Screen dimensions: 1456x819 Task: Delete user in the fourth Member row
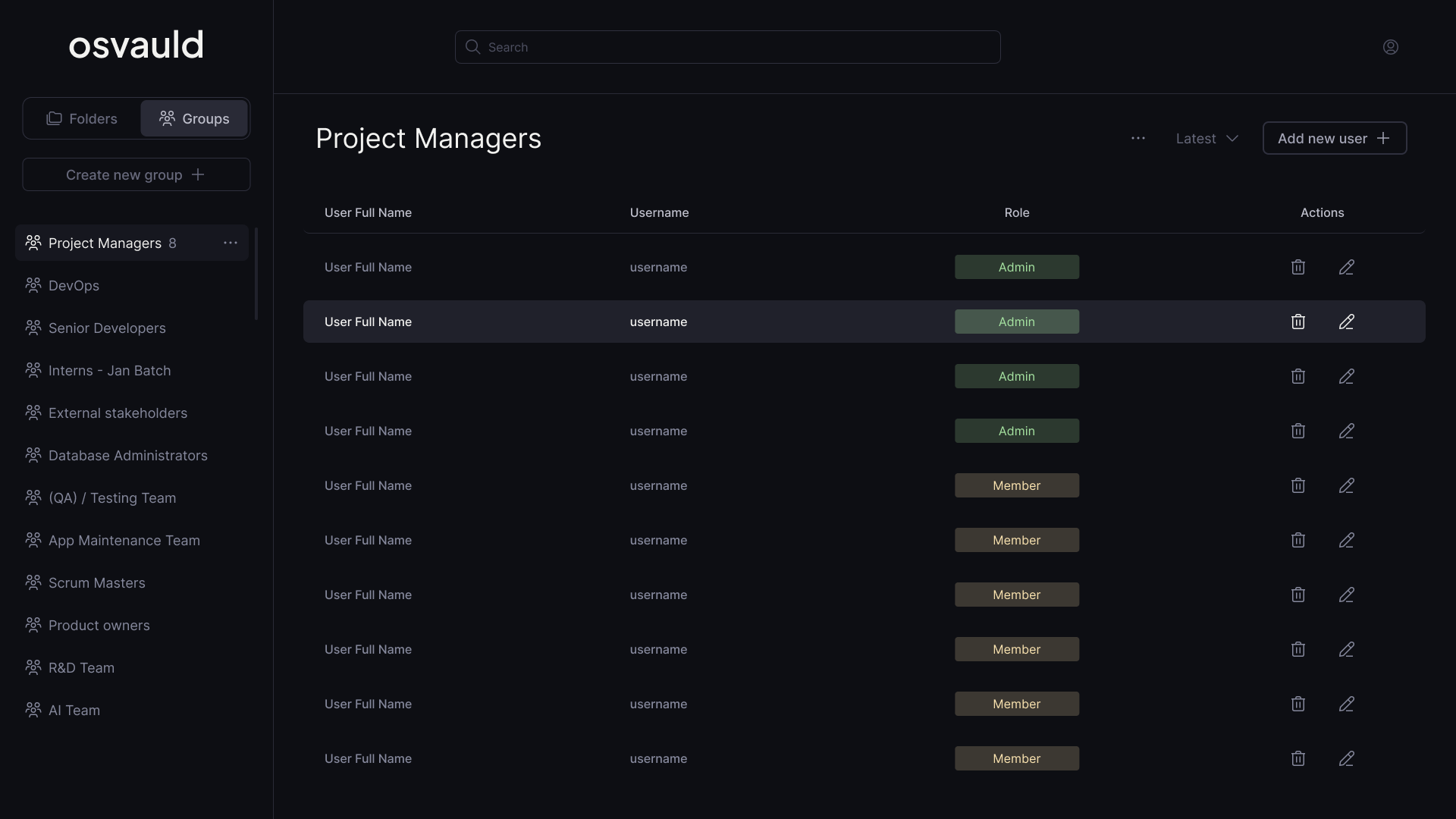[1298, 649]
